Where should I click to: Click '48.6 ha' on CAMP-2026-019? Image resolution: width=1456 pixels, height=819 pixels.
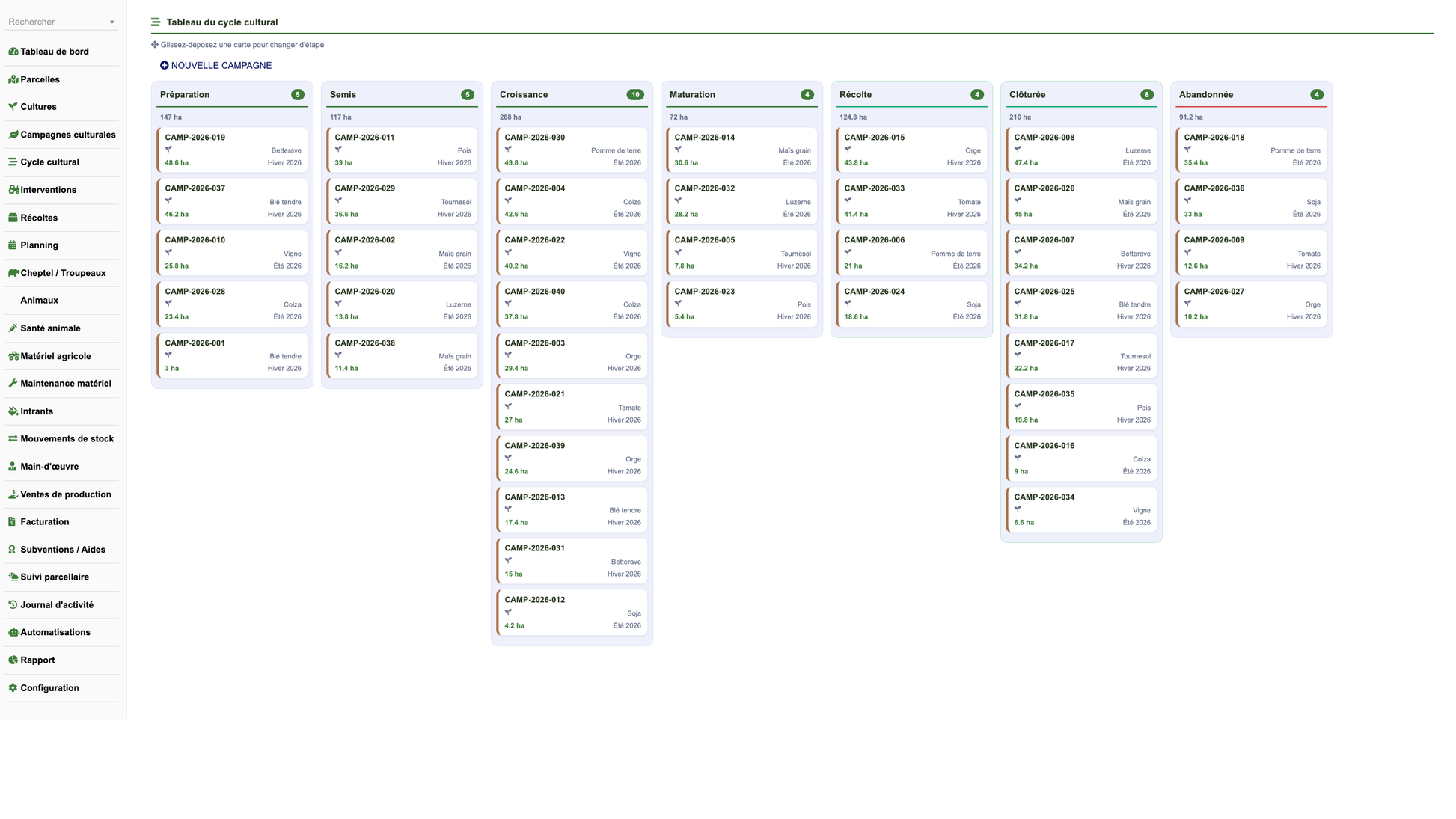point(177,163)
